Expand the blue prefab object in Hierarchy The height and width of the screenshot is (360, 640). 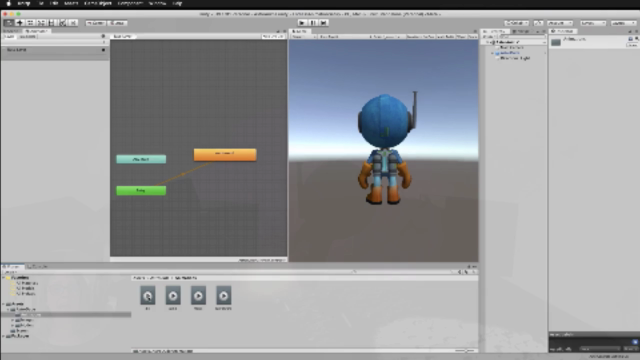pyautogui.click(x=493, y=53)
